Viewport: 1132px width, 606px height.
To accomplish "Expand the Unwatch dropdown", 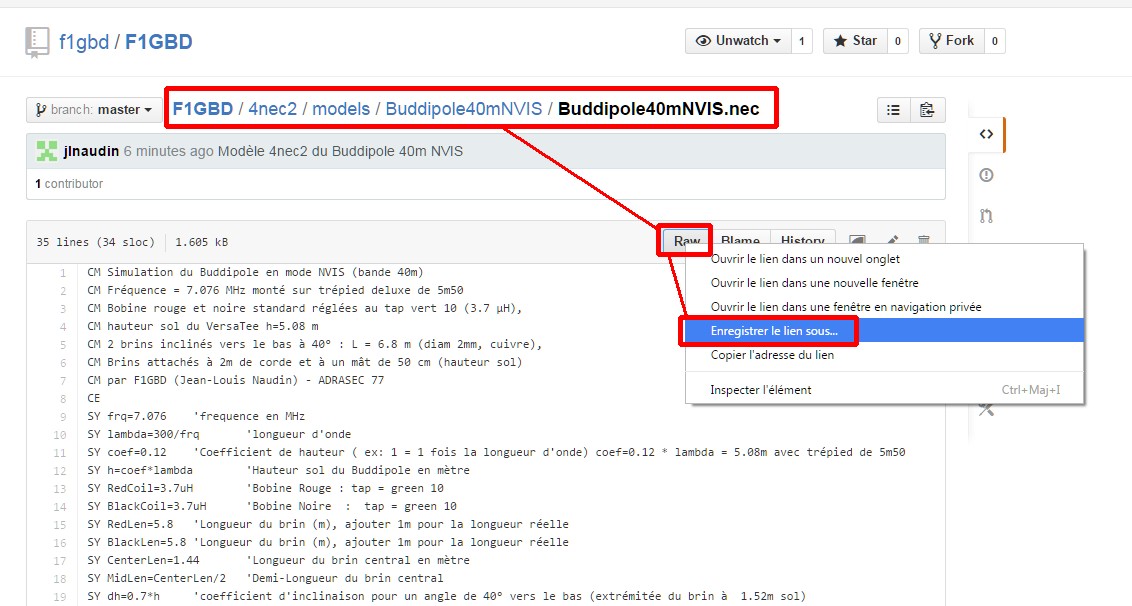I will pyautogui.click(x=739, y=41).
